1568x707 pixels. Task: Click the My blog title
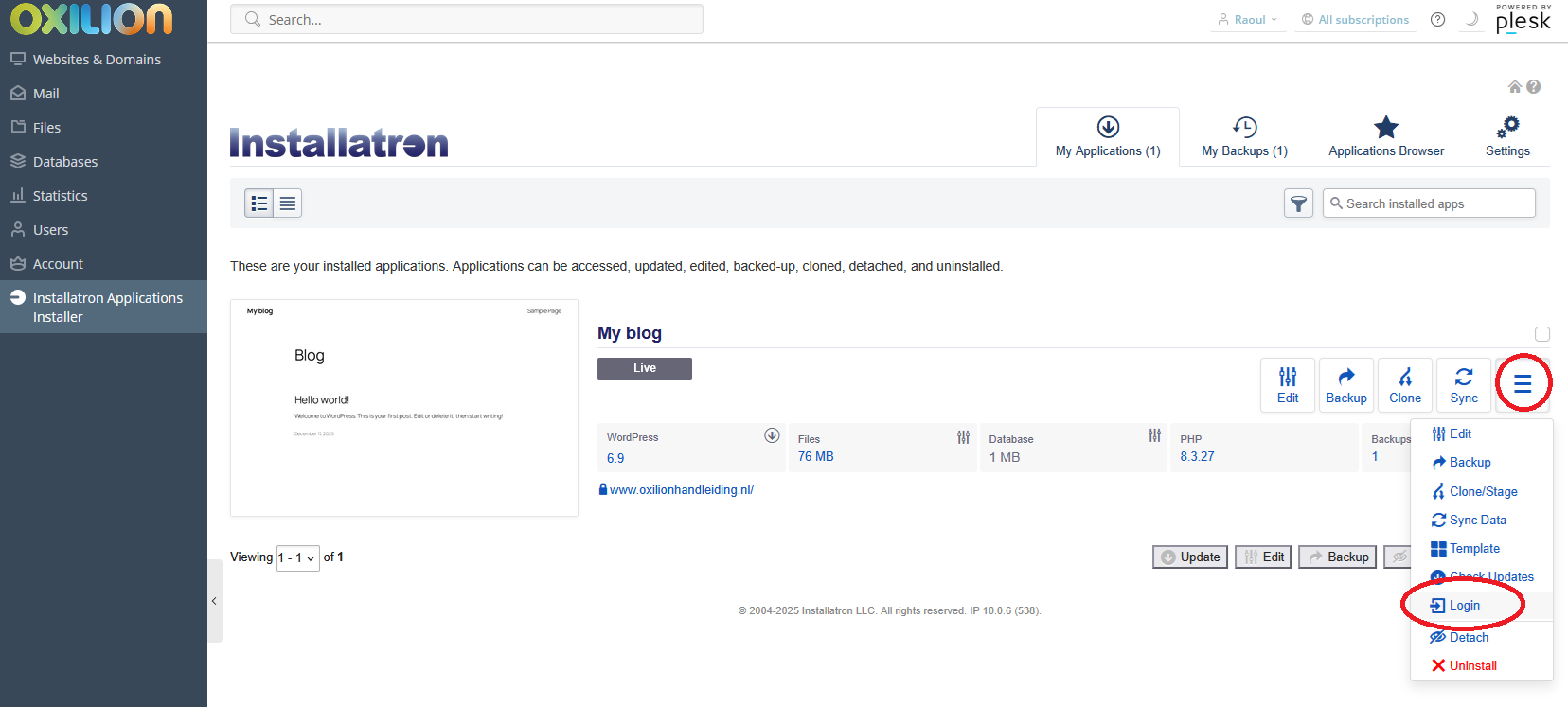point(630,333)
